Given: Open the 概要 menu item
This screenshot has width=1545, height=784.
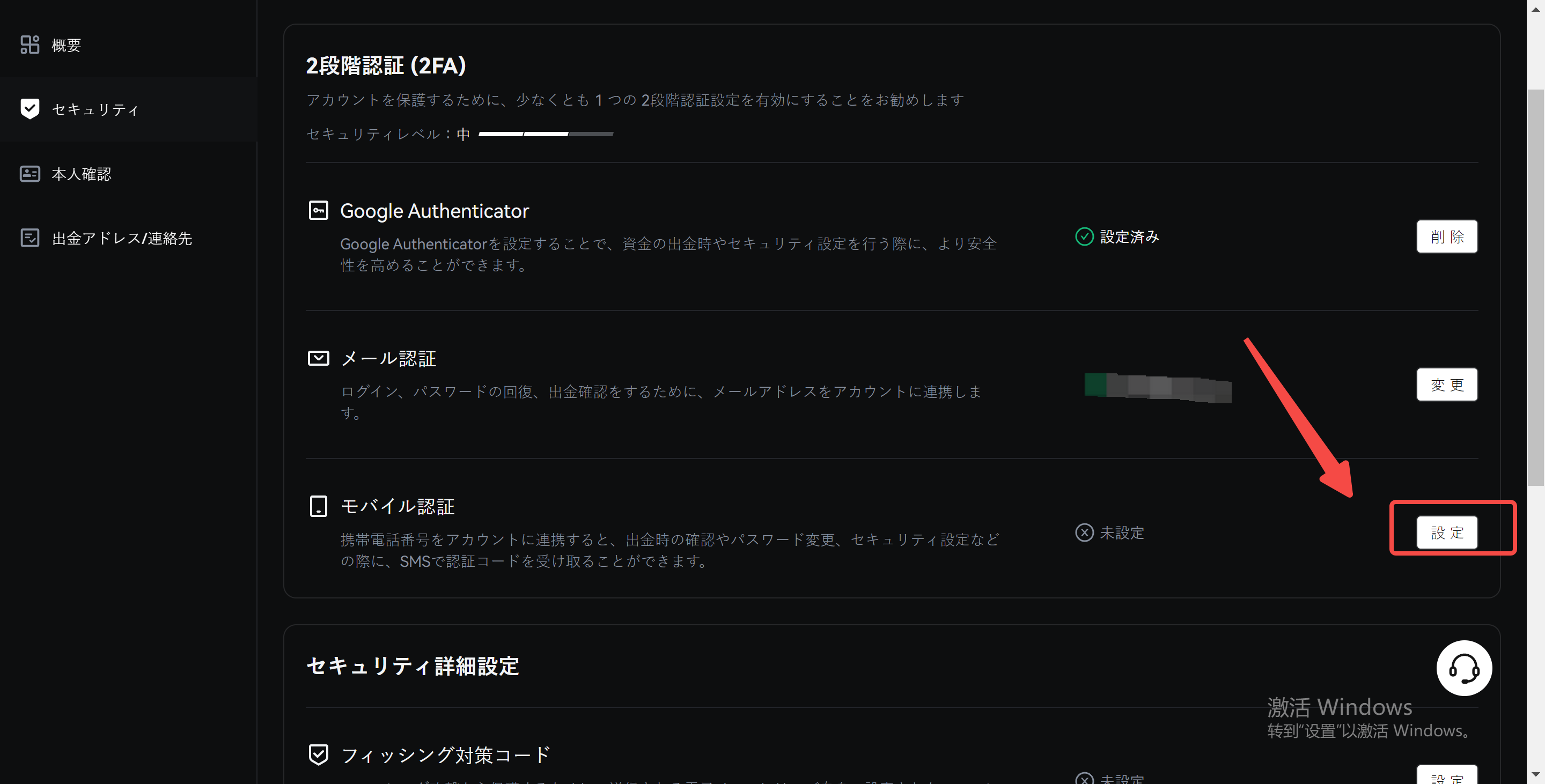Looking at the screenshot, I should (66, 45).
